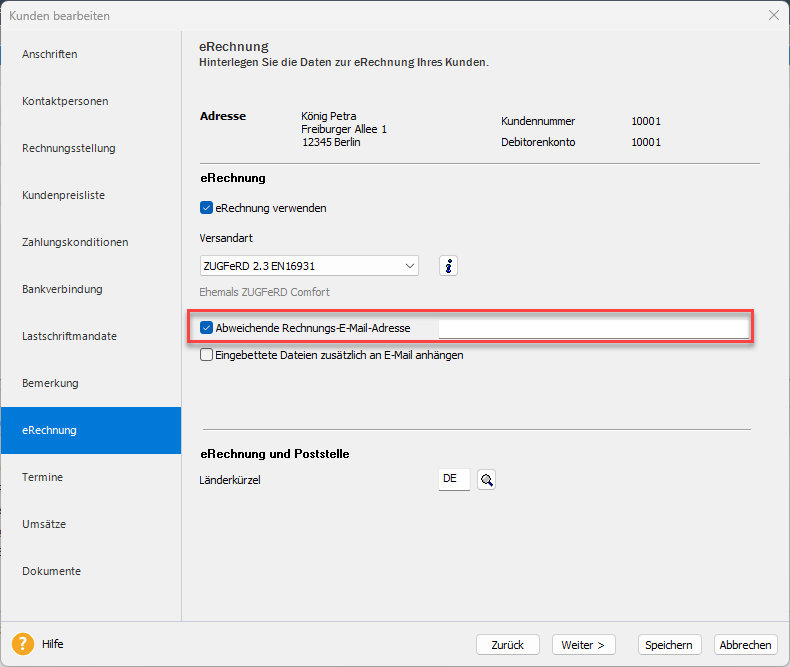Open Länderkürzel search magnifier icon
This screenshot has height=667, width=790.
(x=486, y=480)
